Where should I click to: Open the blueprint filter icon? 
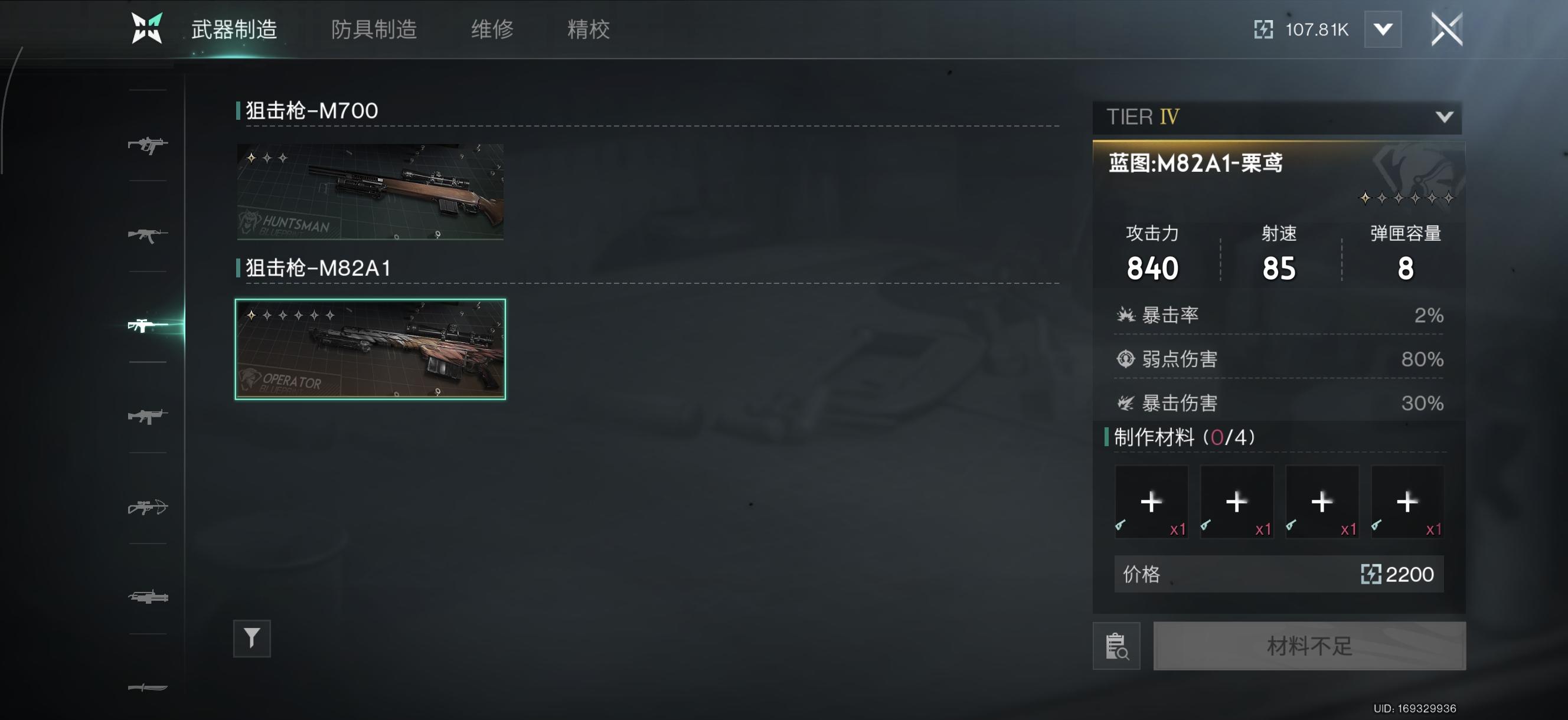tap(251, 638)
